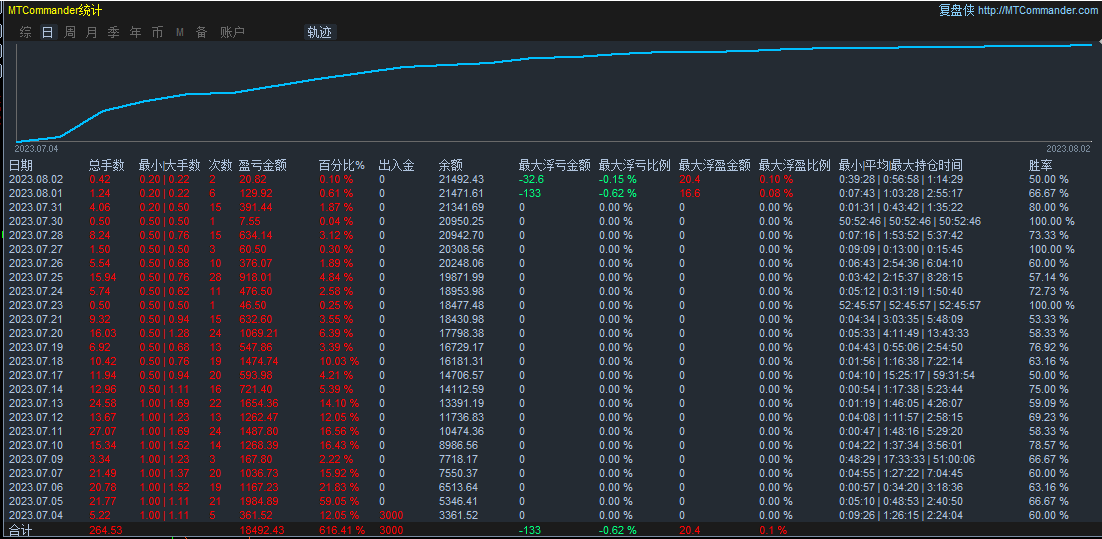
Task: Open the 周 weekly statistics tab
Action: 70,32
